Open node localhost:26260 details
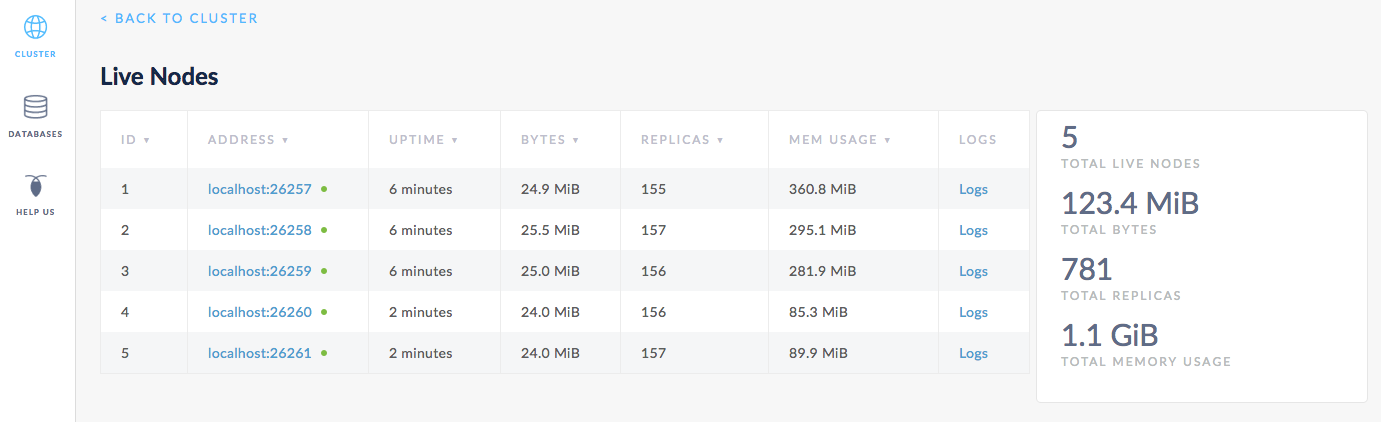1381x422 pixels. click(259, 312)
